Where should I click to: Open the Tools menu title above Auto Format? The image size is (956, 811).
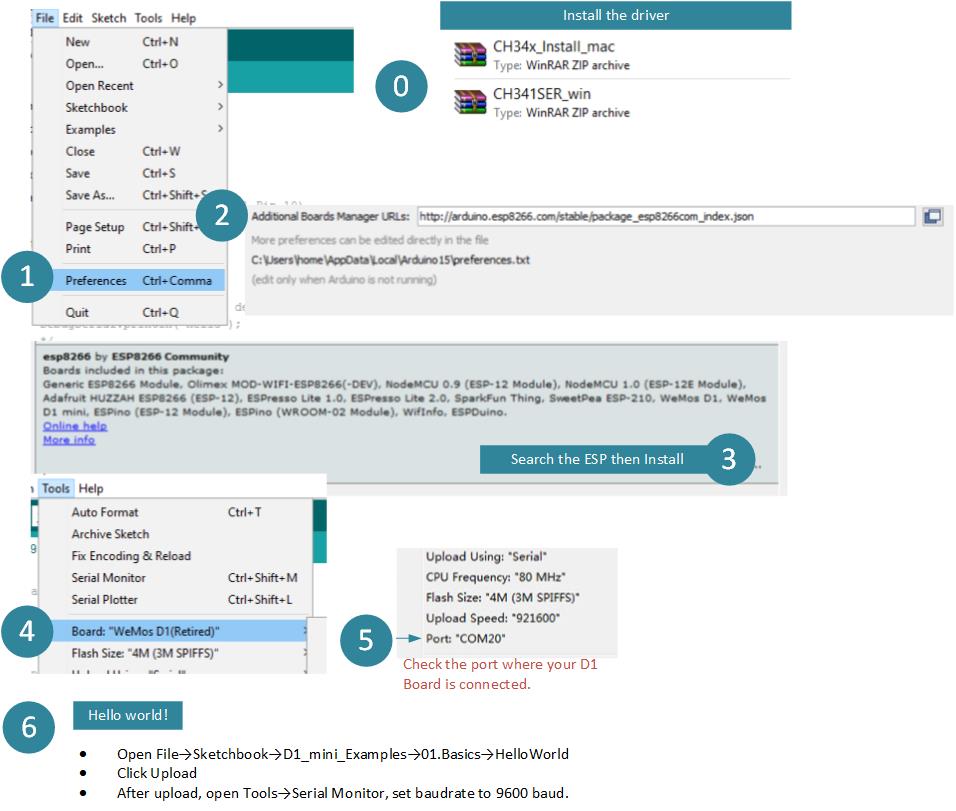click(x=55, y=488)
